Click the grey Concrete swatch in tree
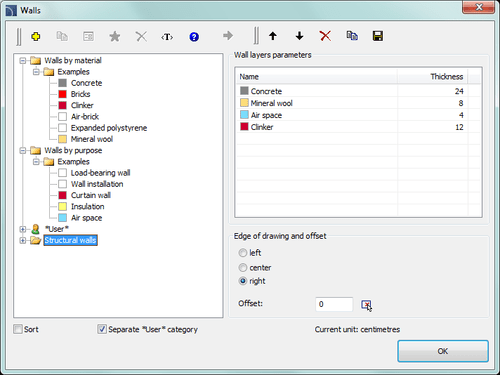Viewport: 500px width, 375px height. 62,83
